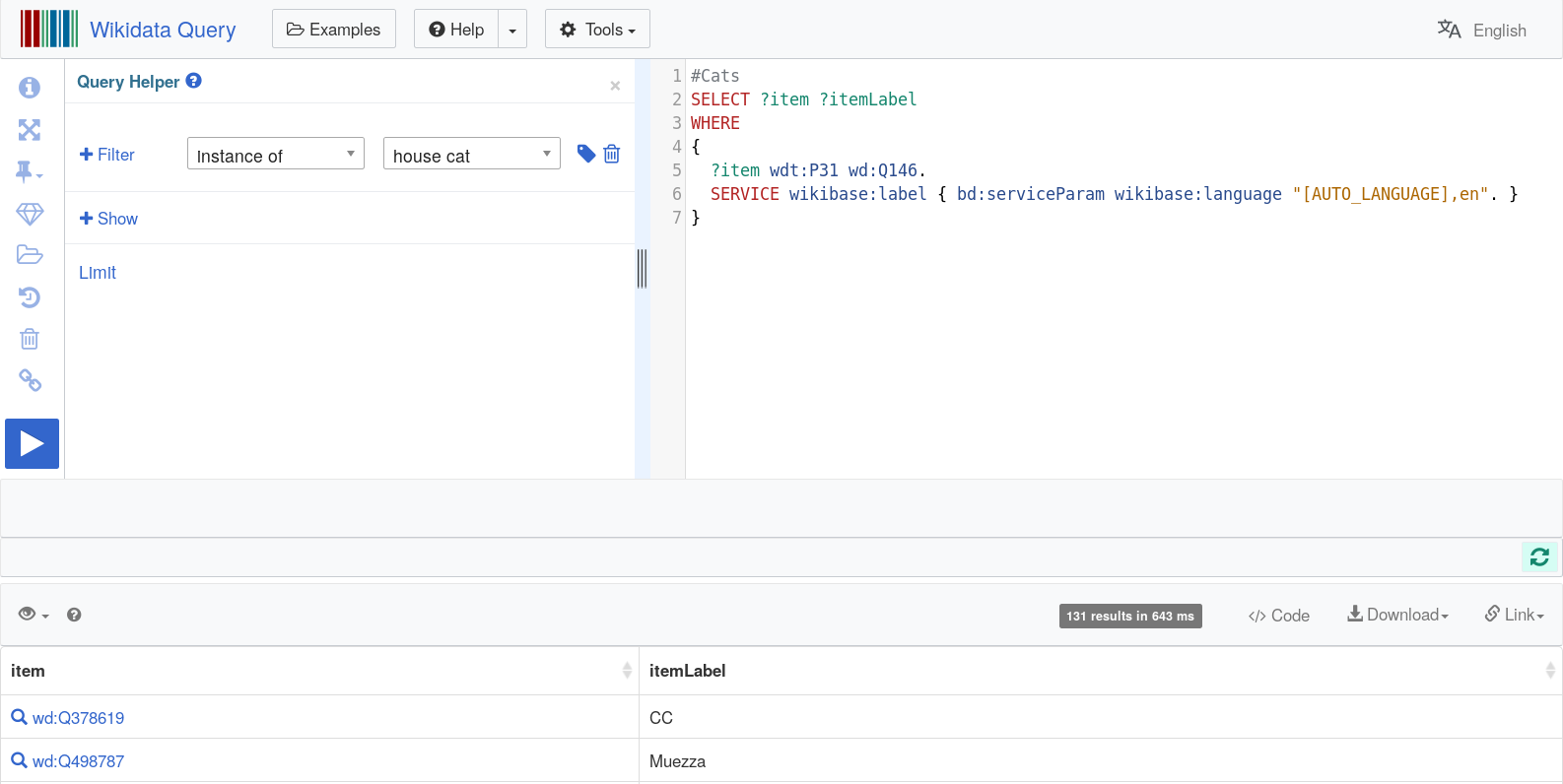Screen dimensions: 1563x784
Task: Click in the SPARQL editor line 5
Action: [818, 170]
